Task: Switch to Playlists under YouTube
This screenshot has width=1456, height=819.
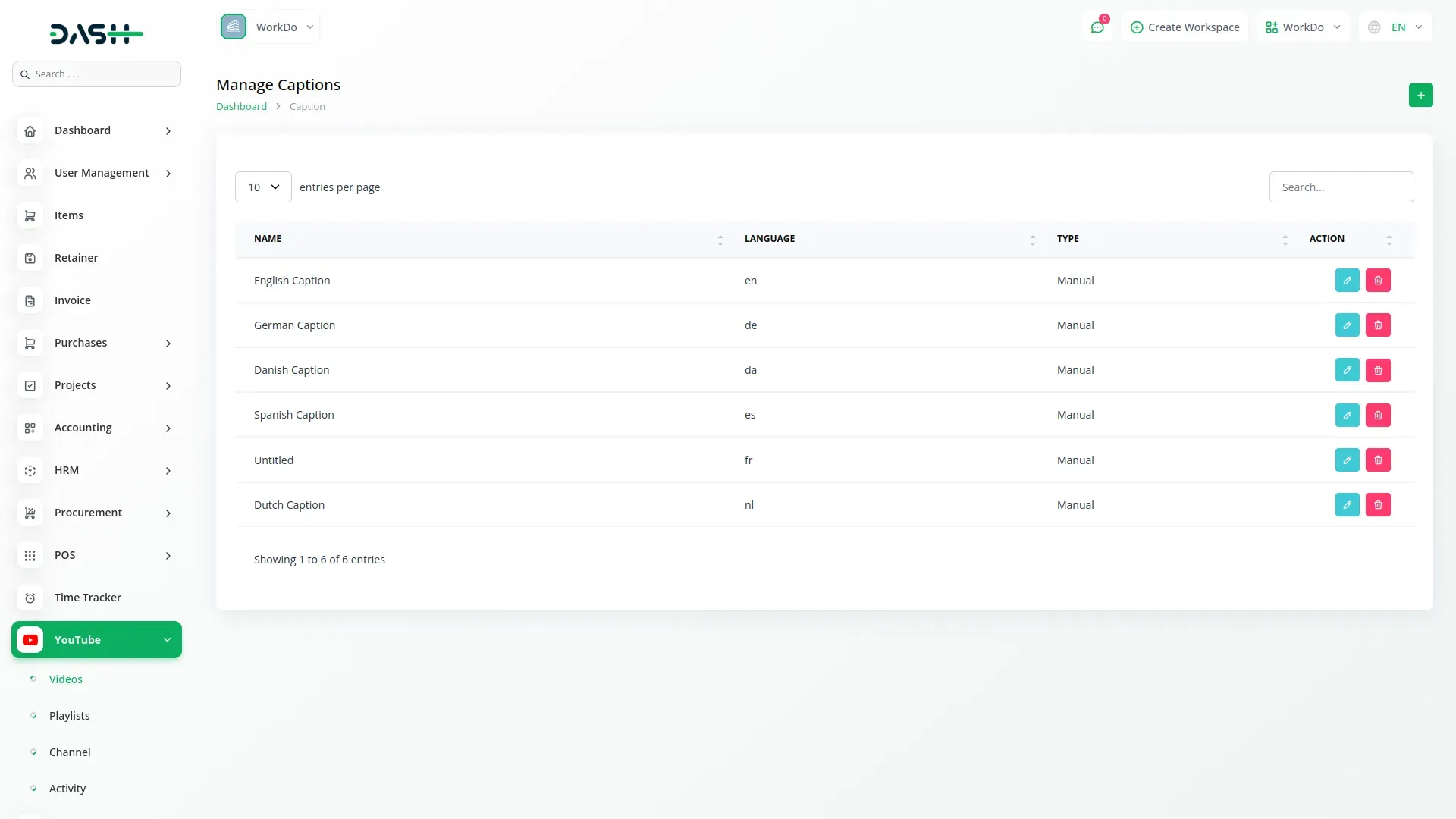Action: coord(69,715)
